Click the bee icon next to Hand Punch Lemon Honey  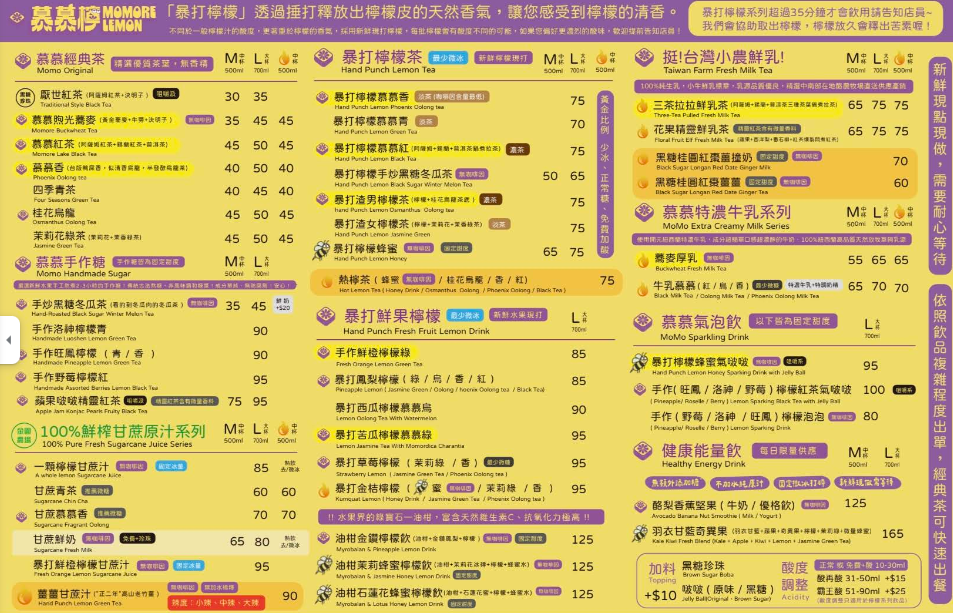[x=321, y=250]
